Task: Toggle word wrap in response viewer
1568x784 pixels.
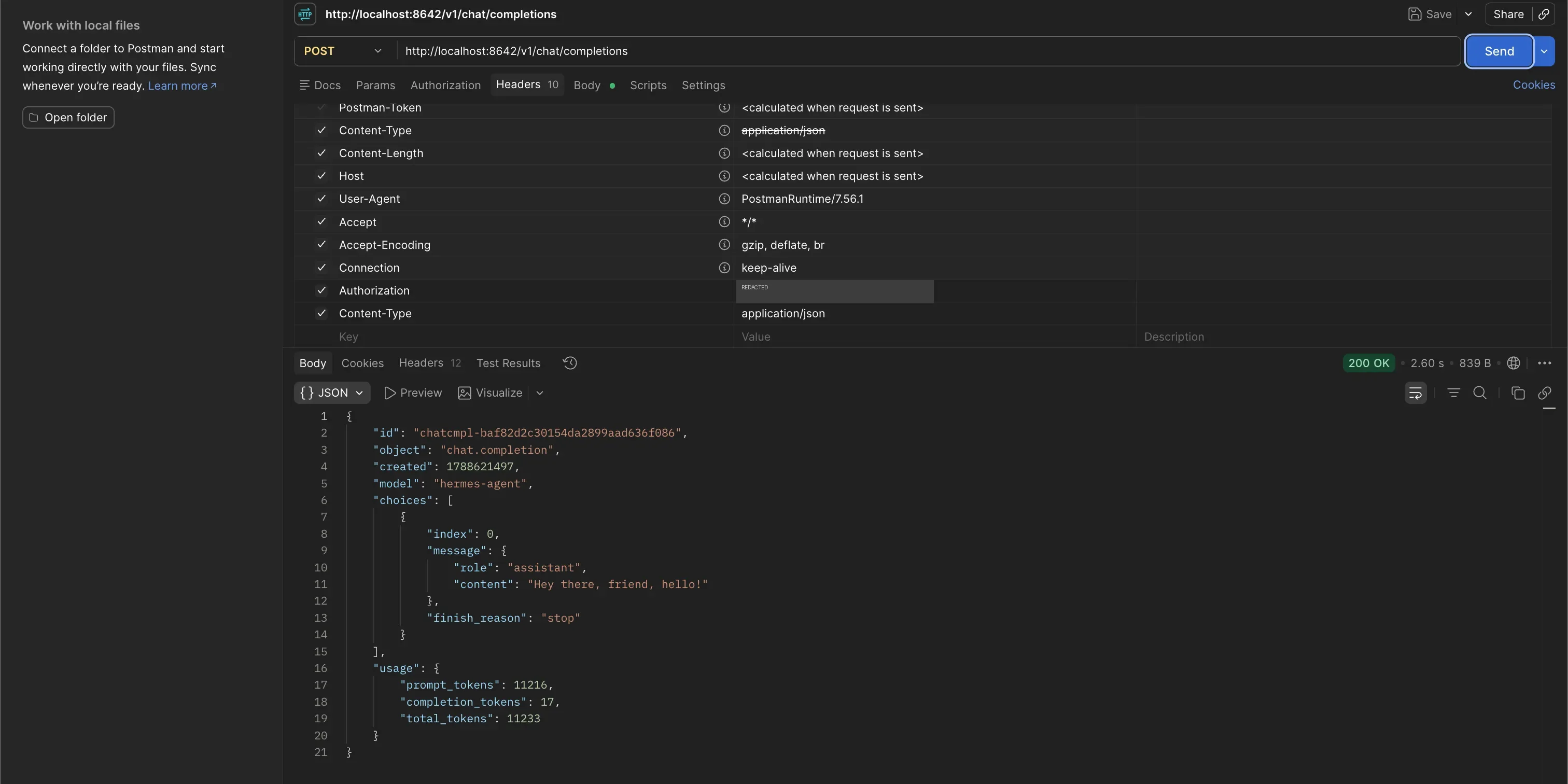Action: 1415,393
